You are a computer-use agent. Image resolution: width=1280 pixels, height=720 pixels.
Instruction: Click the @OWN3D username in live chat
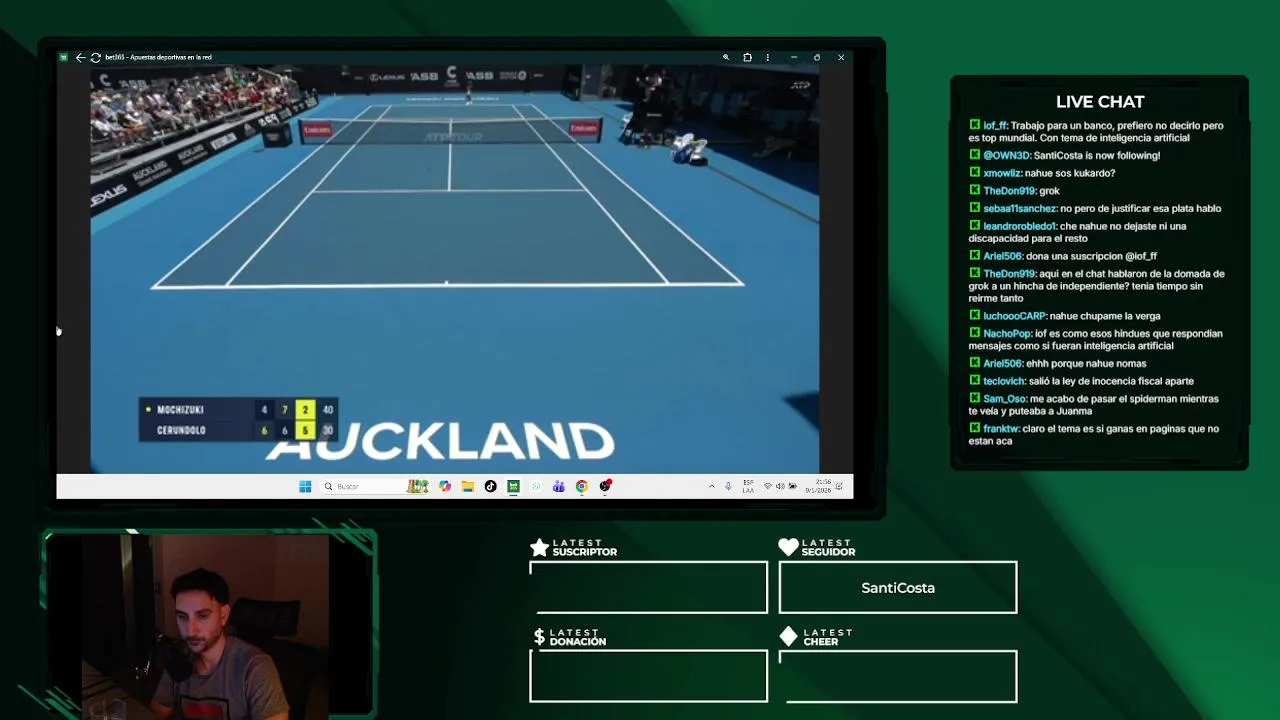[1006, 156]
